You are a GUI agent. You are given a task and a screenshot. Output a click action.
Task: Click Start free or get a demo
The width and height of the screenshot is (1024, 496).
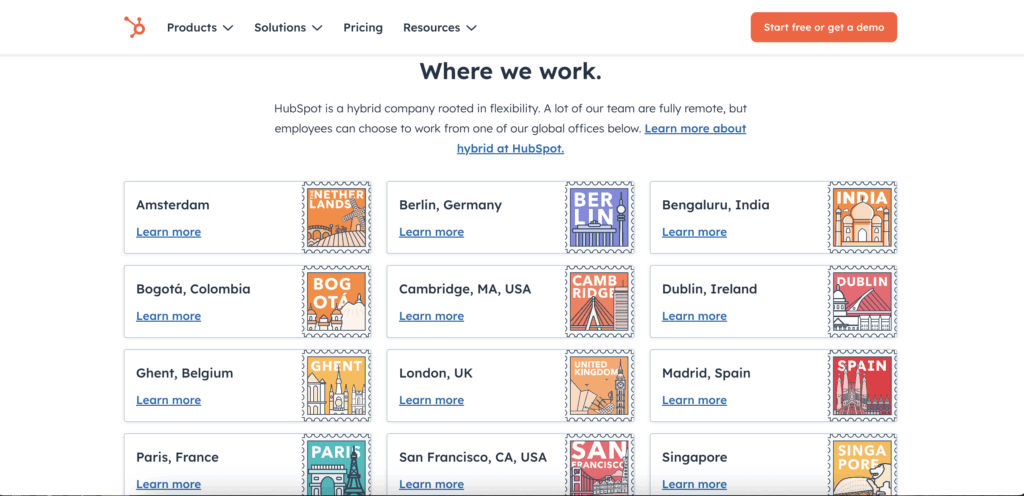point(824,27)
